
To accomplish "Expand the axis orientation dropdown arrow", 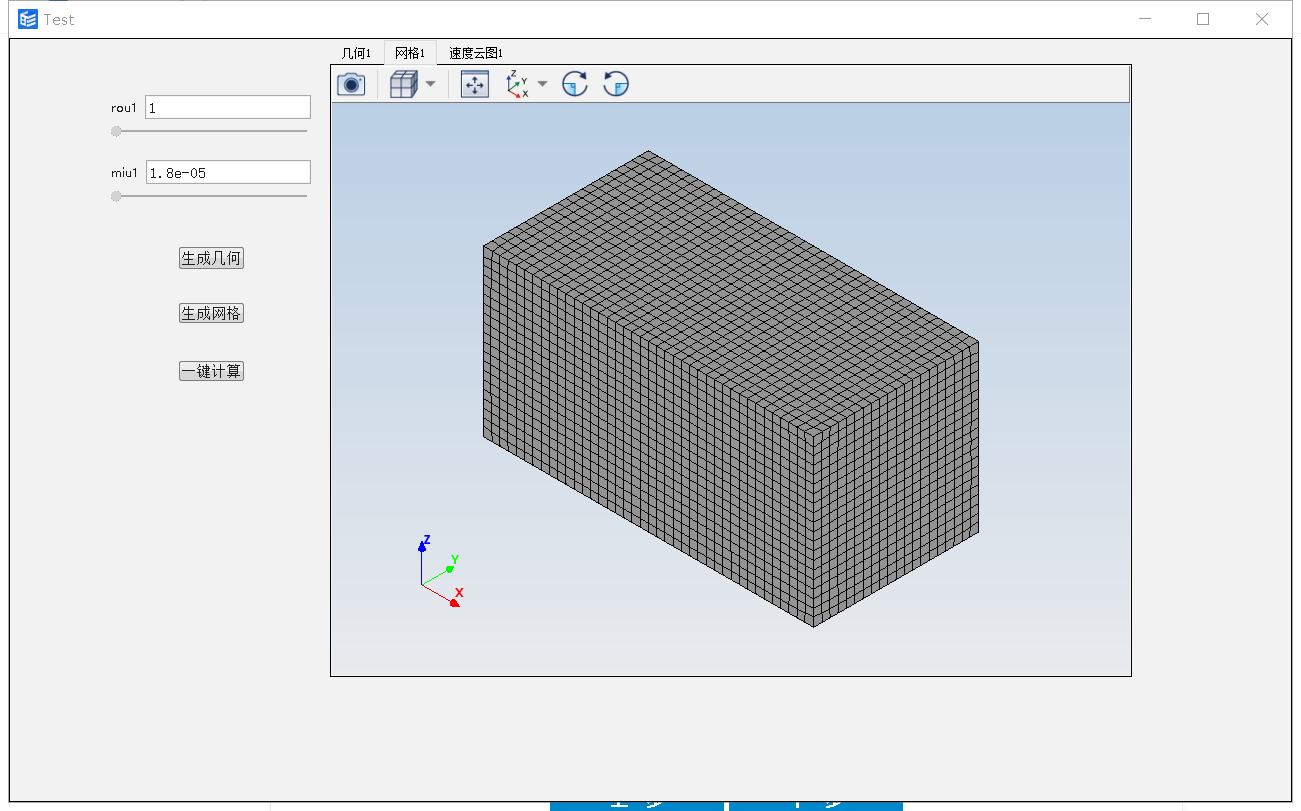I will point(543,85).
